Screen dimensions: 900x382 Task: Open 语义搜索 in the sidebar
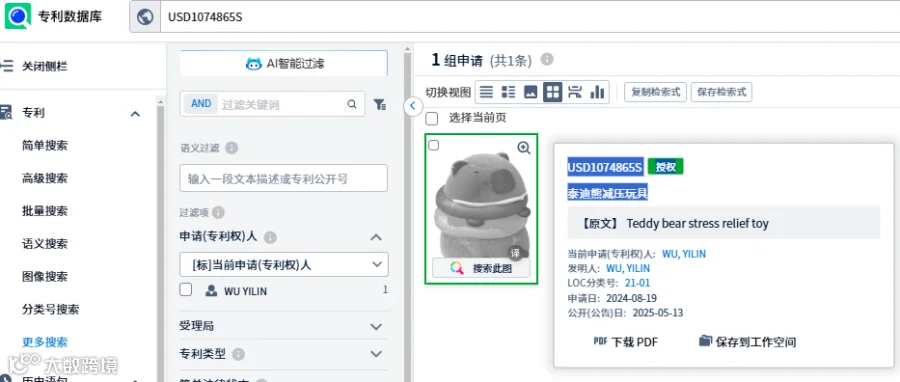point(45,244)
